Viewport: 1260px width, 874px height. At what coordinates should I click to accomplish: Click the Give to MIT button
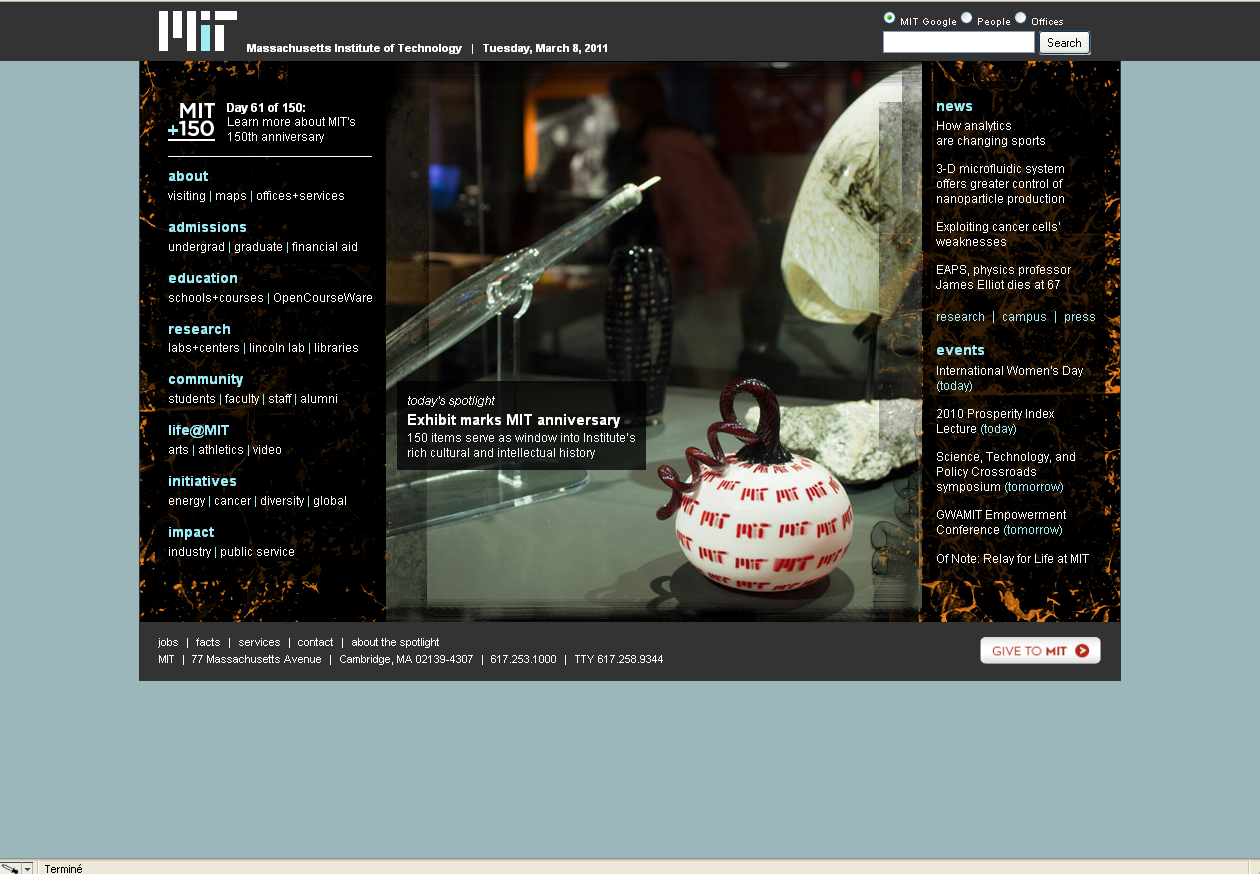[1040, 650]
